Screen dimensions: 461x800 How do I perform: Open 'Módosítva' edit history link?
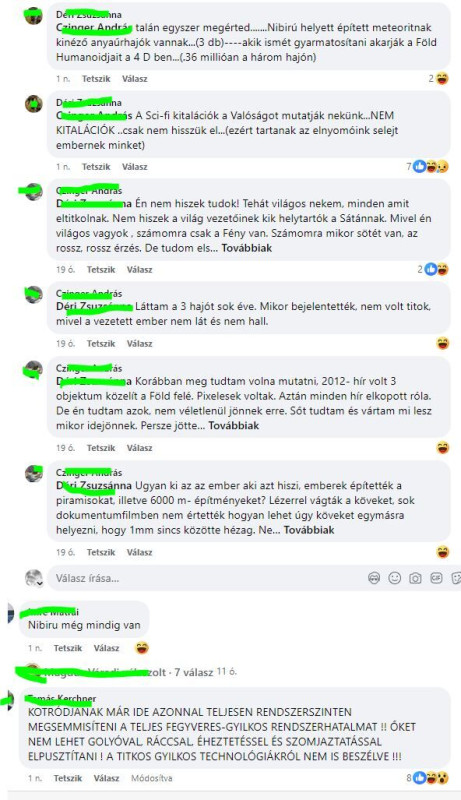[x=151, y=778]
